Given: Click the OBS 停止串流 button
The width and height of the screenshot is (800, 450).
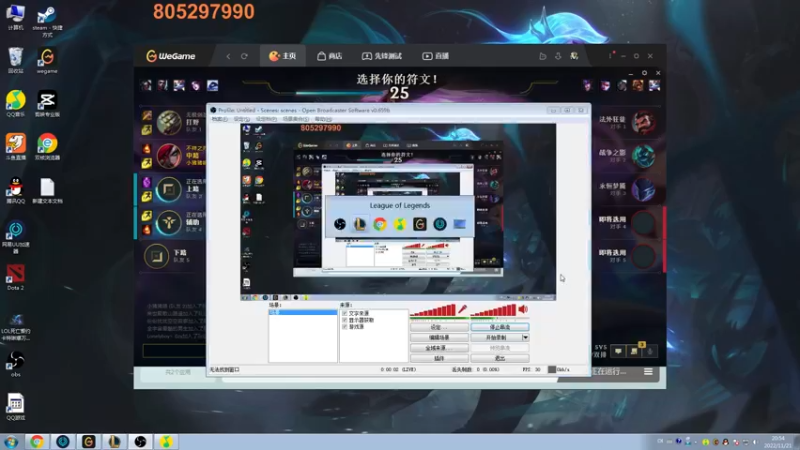Looking at the screenshot, I should coord(500,327).
